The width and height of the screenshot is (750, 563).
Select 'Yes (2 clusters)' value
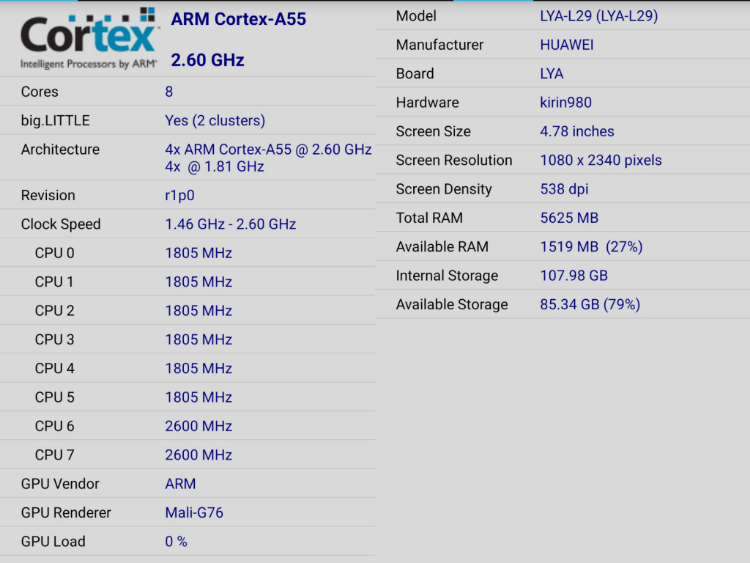click(x=215, y=121)
